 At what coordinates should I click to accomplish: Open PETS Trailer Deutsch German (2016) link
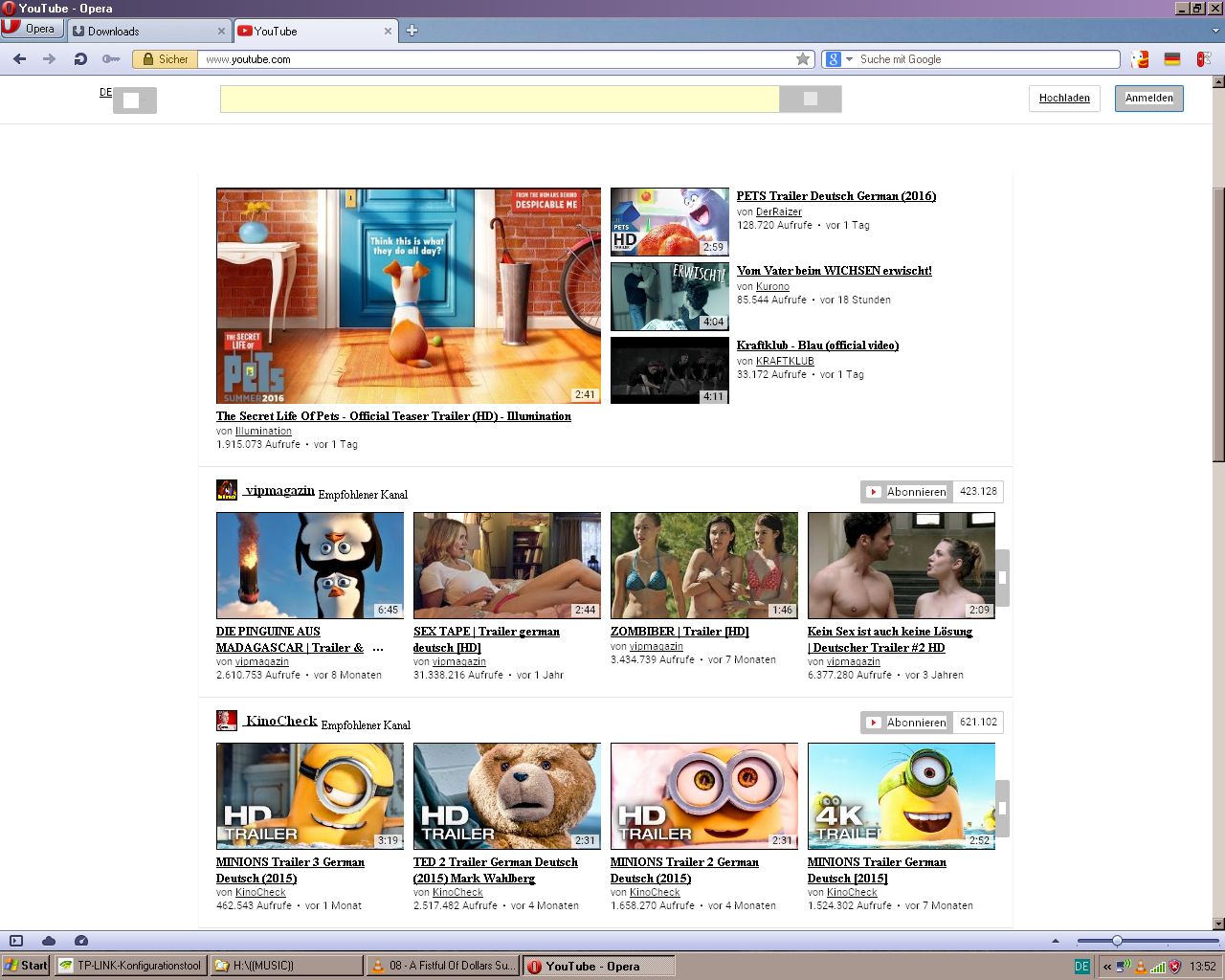[x=836, y=196]
